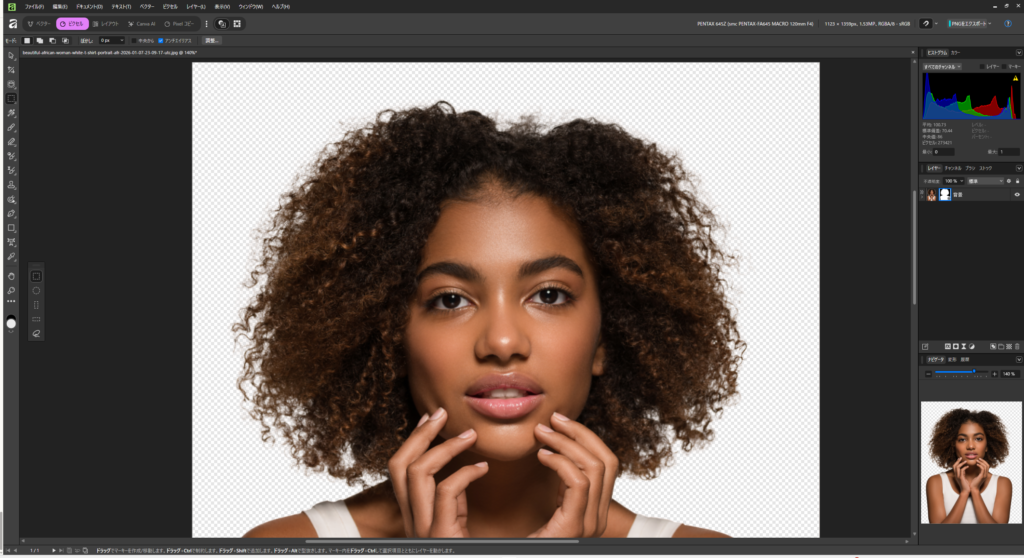
Task: Click the navigator zoom slider
Action: (958, 373)
